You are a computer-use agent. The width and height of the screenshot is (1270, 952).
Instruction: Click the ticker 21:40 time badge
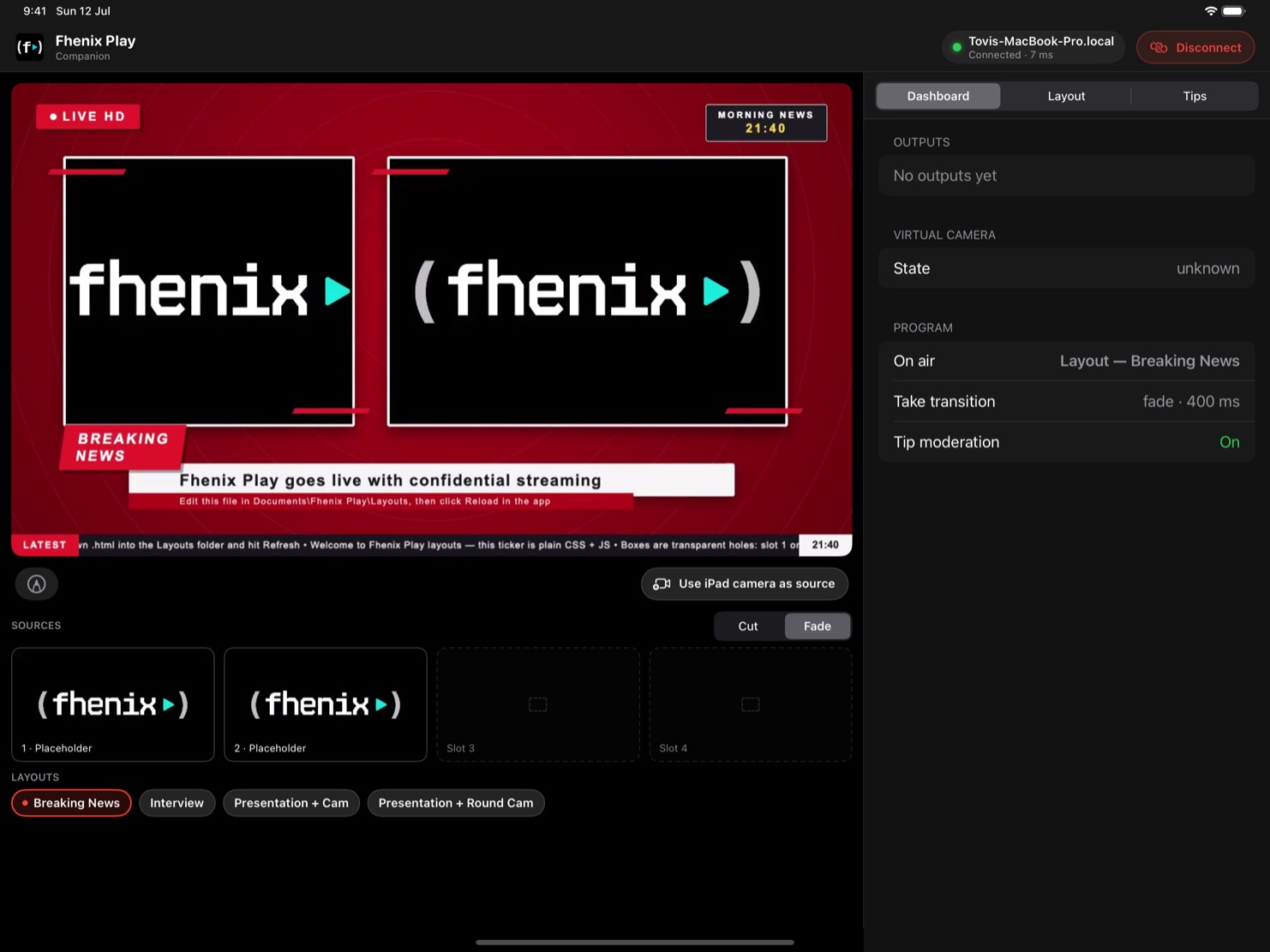pos(825,545)
